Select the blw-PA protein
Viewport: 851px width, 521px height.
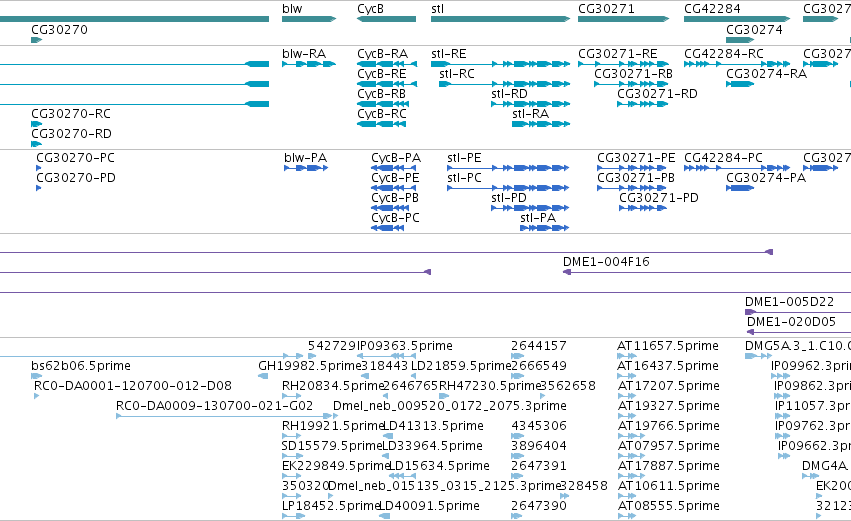(306, 168)
